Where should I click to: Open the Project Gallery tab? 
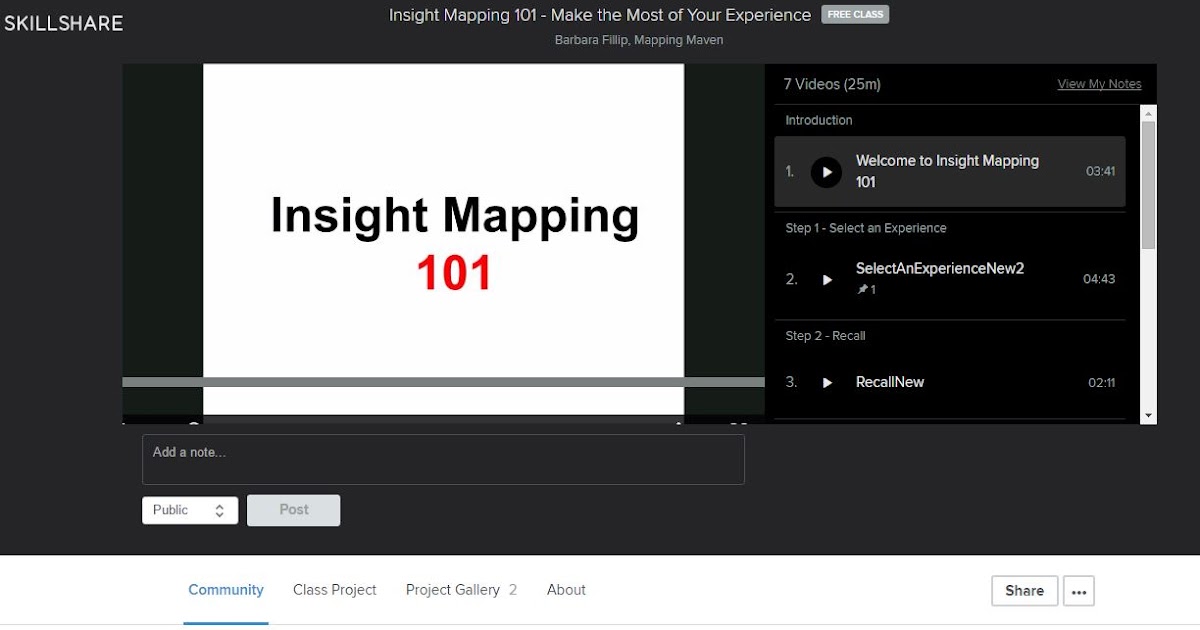pos(453,590)
